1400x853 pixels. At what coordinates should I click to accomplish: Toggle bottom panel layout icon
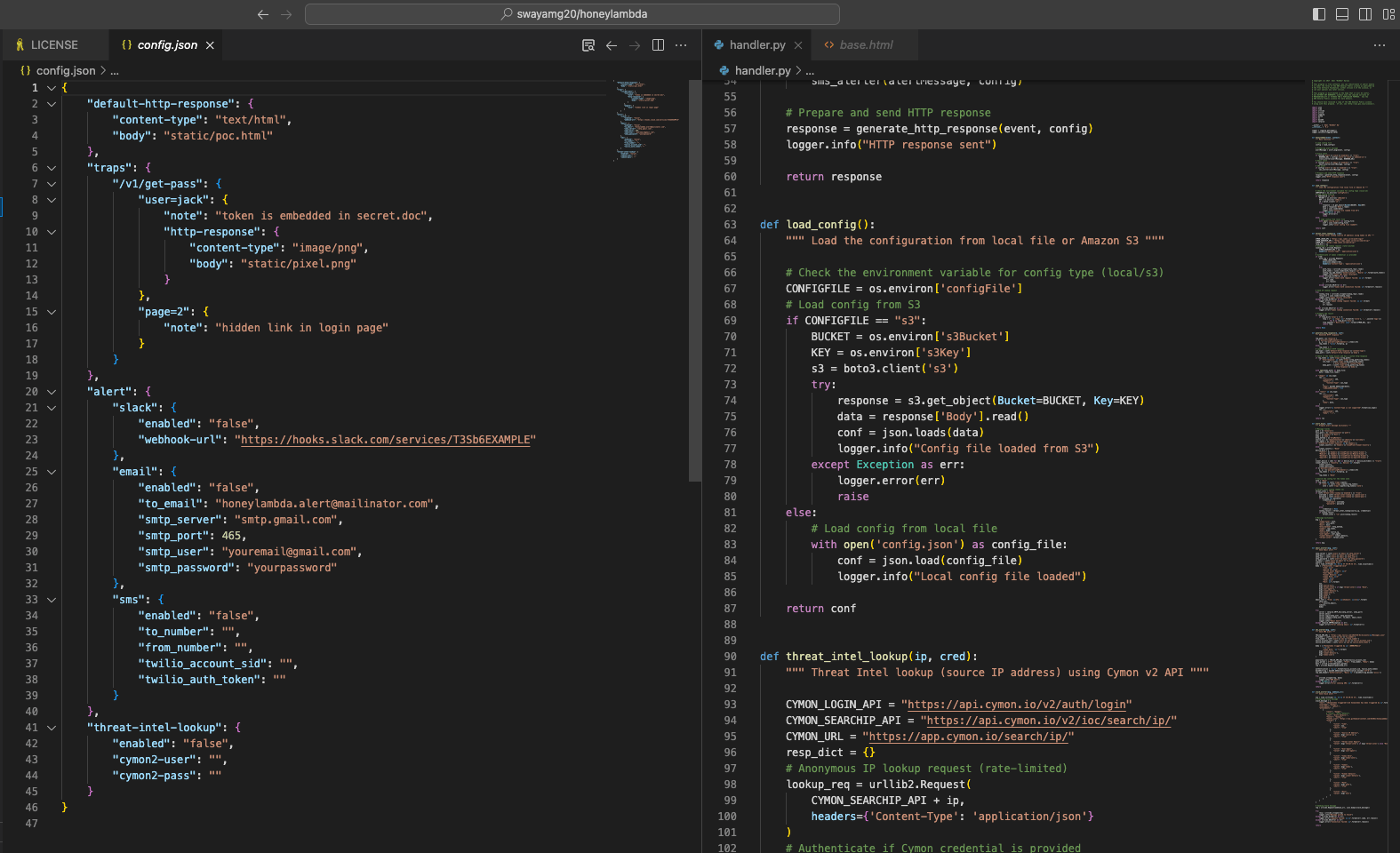1342,14
